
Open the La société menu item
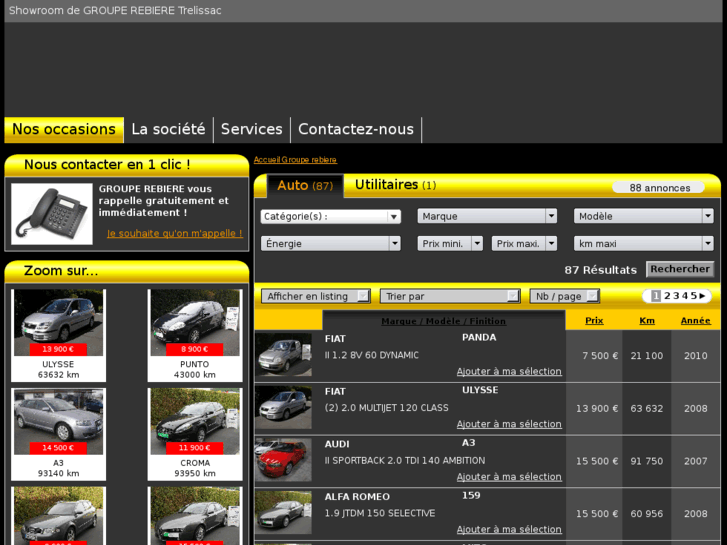pyautogui.click(x=168, y=129)
